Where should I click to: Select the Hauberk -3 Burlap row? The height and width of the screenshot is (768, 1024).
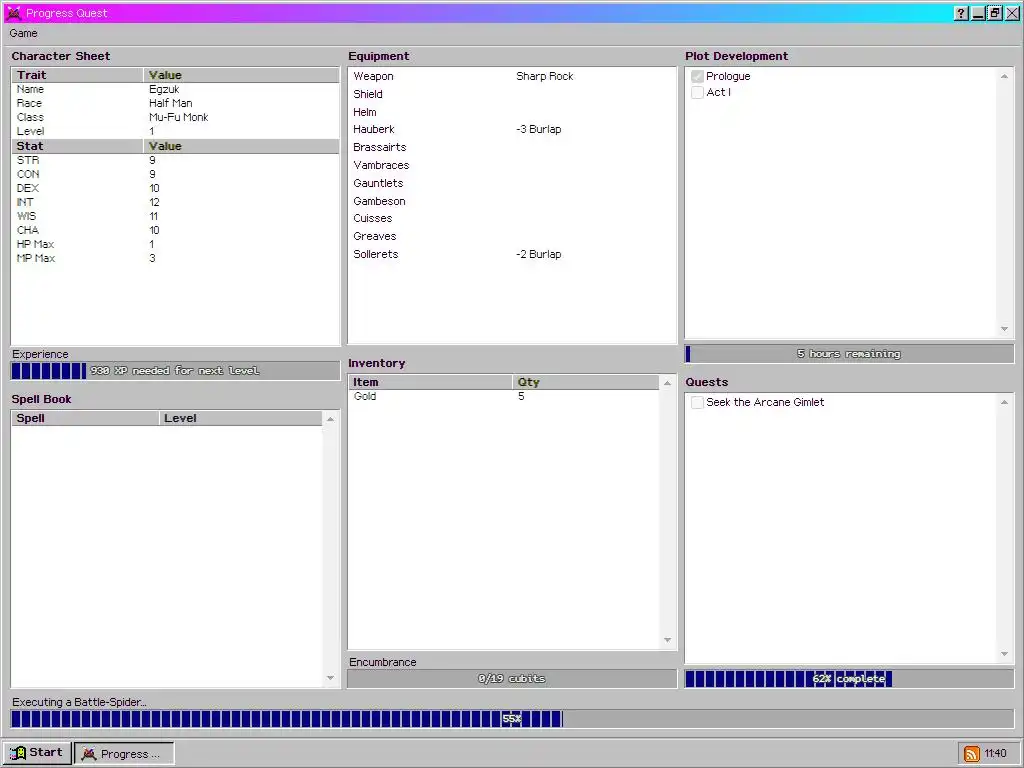[x=512, y=129]
